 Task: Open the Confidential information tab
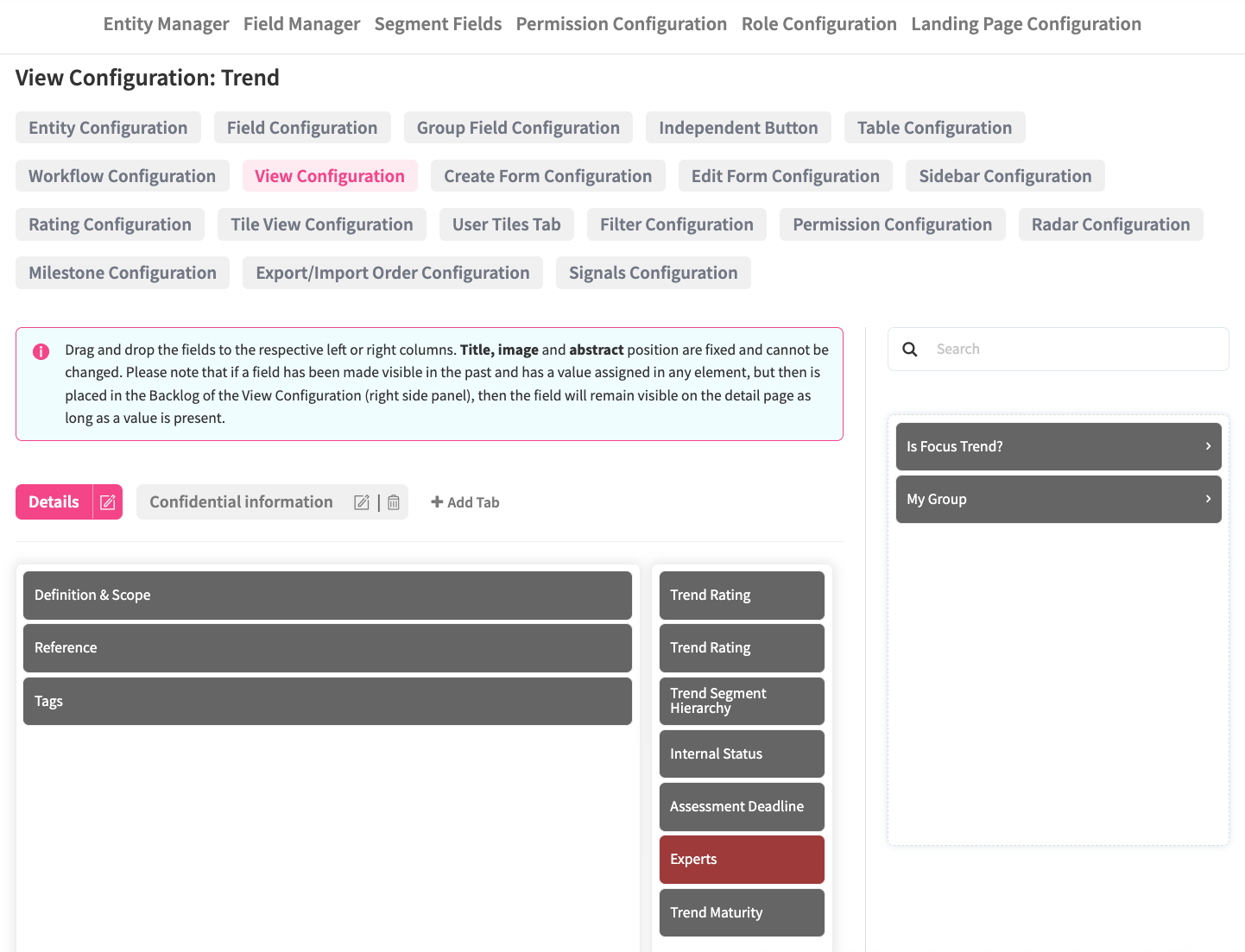click(241, 502)
